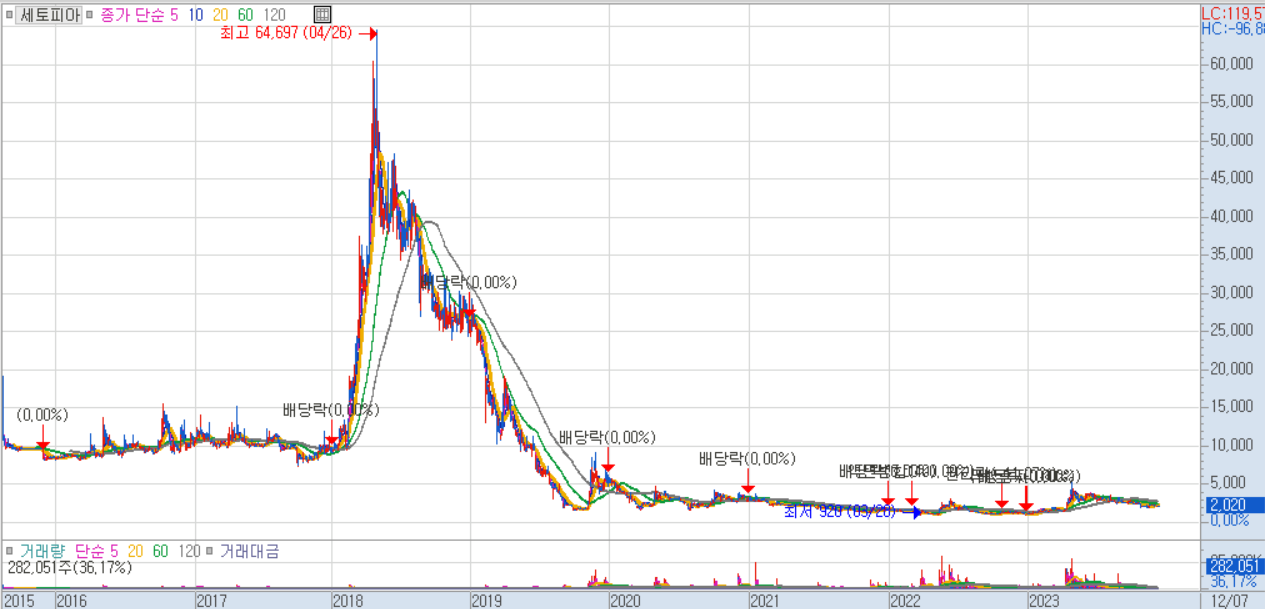Click the HC:-96,8 indicator
Screen dimensions: 1265x609
pyautogui.click(x=1232, y=29)
